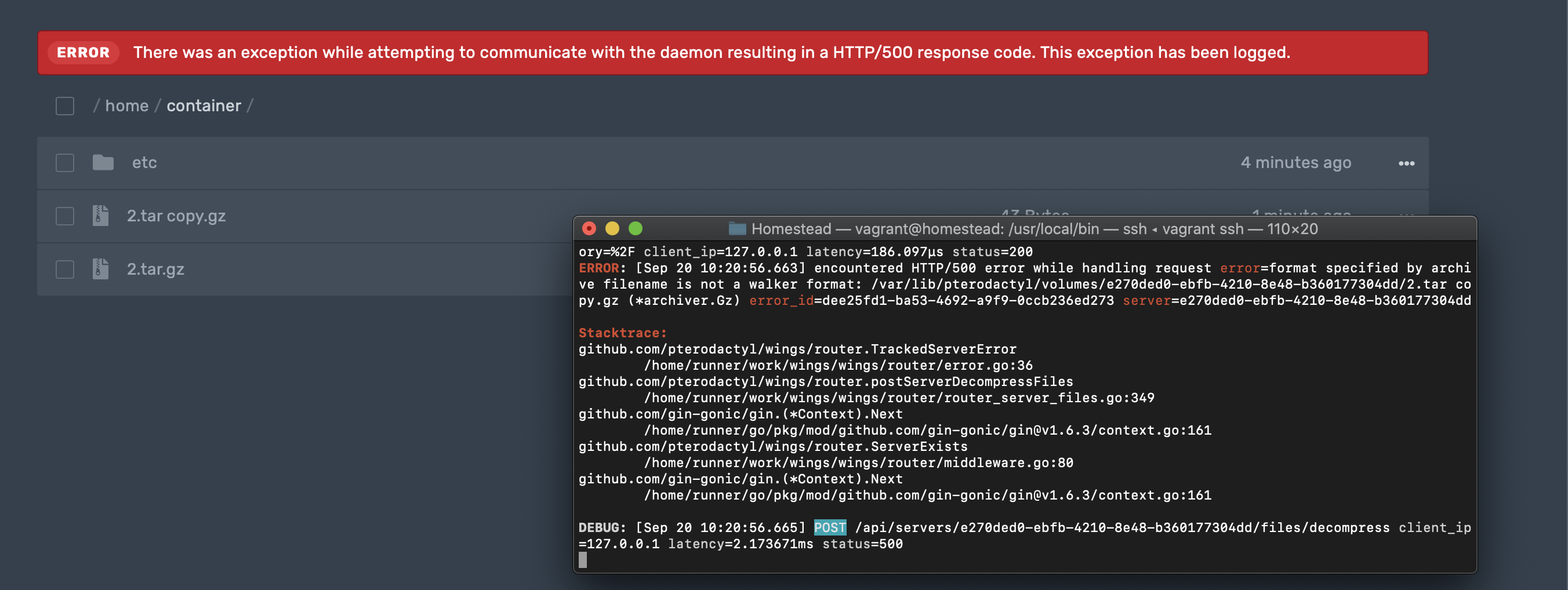
Task: Click the red ERROR badge in the banner
Action: [x=84, y=52]
